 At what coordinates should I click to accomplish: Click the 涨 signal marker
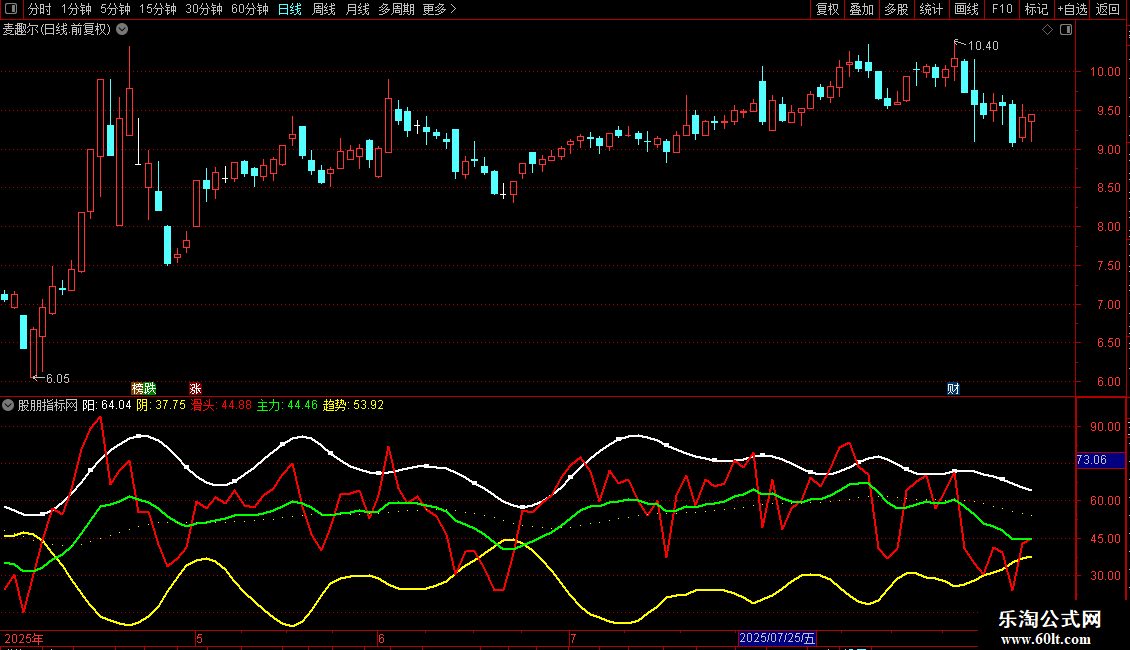click(195, 389)
